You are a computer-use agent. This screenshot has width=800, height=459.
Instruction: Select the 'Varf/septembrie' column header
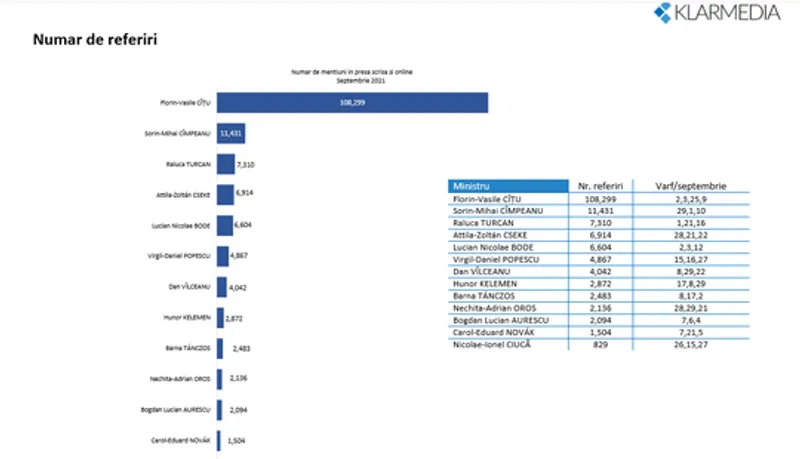(693, 186)
